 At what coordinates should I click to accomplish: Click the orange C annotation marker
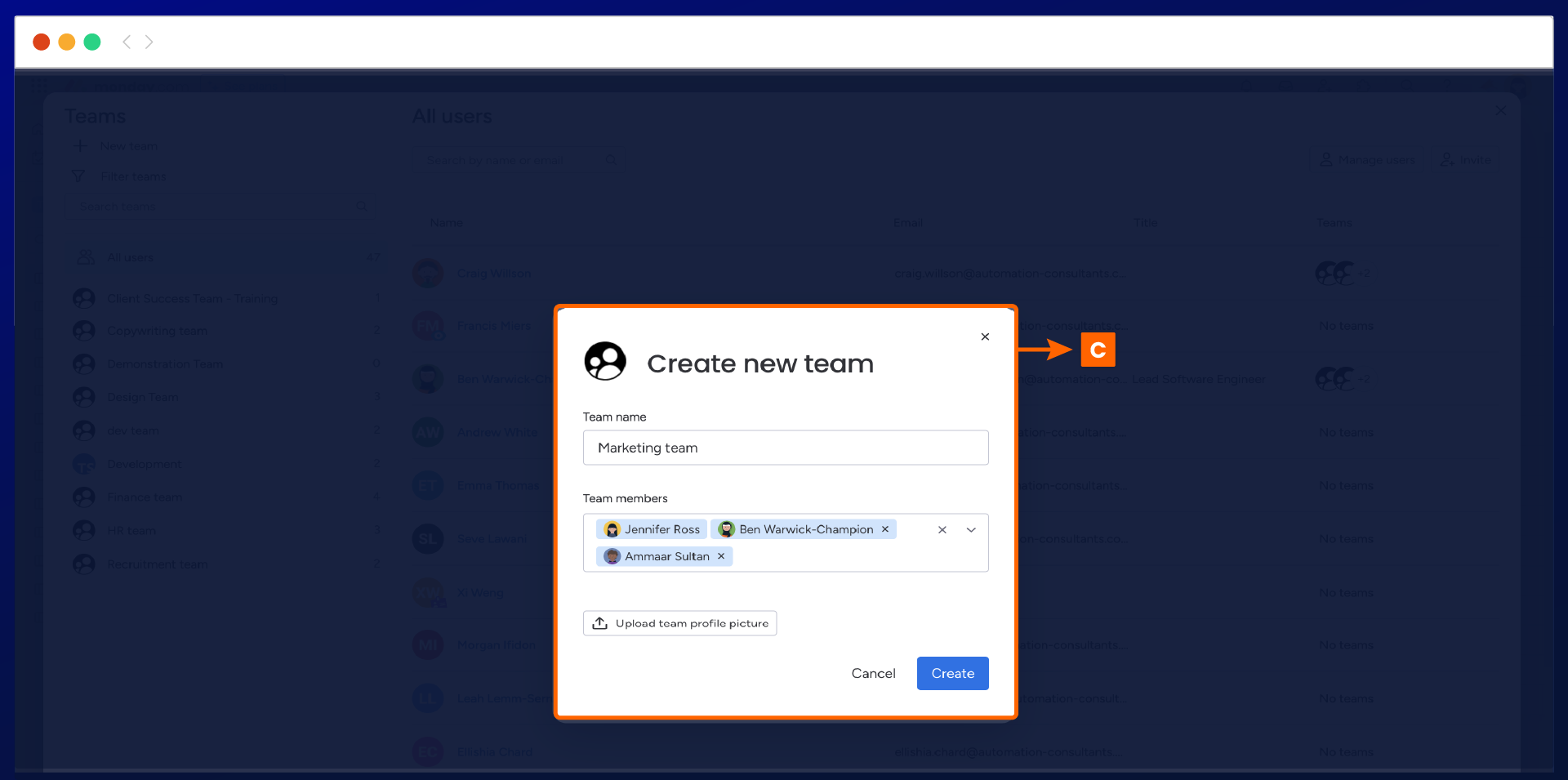click(1098, 350)
